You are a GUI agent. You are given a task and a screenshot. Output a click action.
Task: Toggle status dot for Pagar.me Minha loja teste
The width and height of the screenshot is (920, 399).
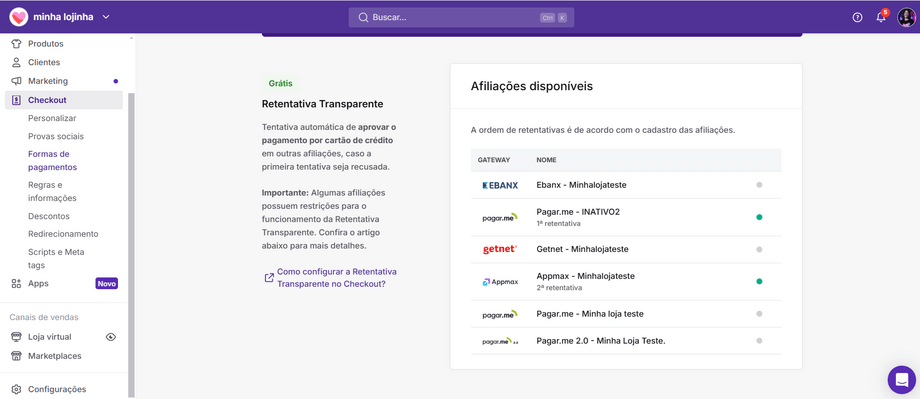pyautogui.click(x=759, y=314)
